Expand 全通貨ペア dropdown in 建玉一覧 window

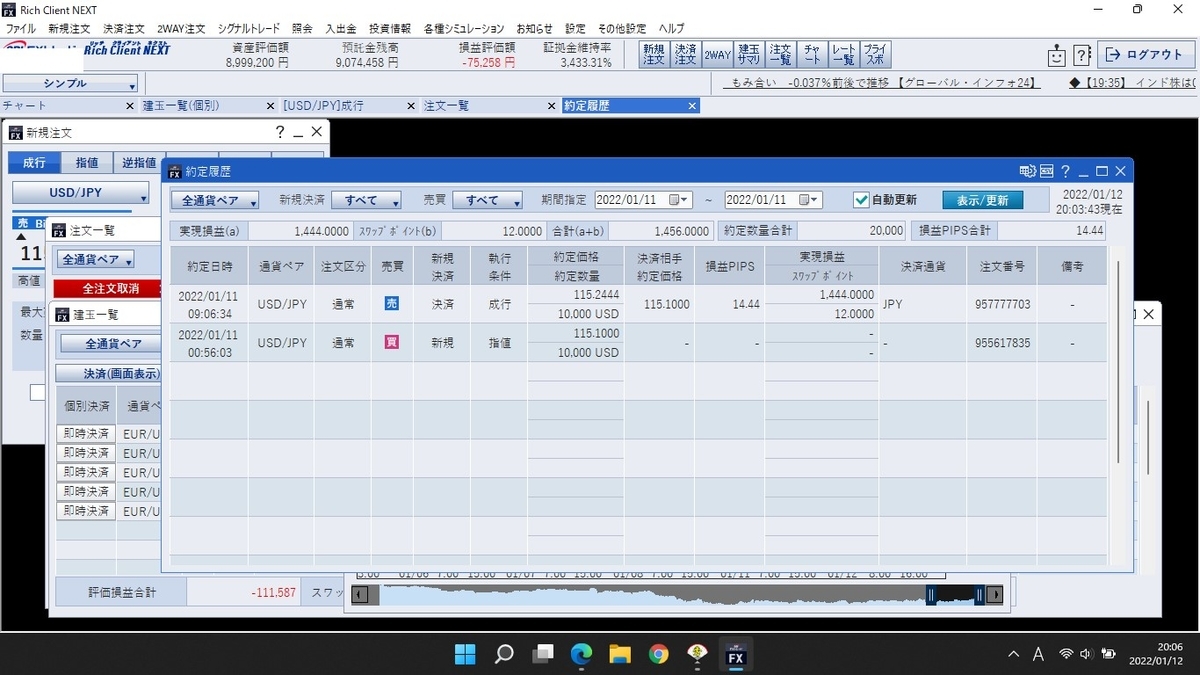coord(110,343)
